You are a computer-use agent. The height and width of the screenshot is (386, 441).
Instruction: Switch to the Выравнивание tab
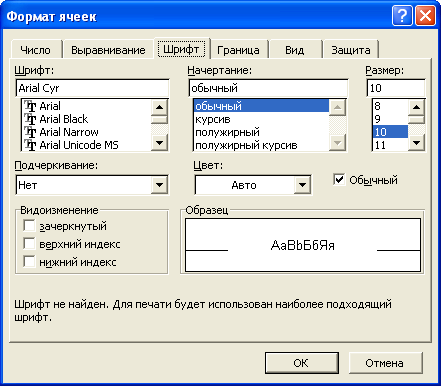point(108,50)
